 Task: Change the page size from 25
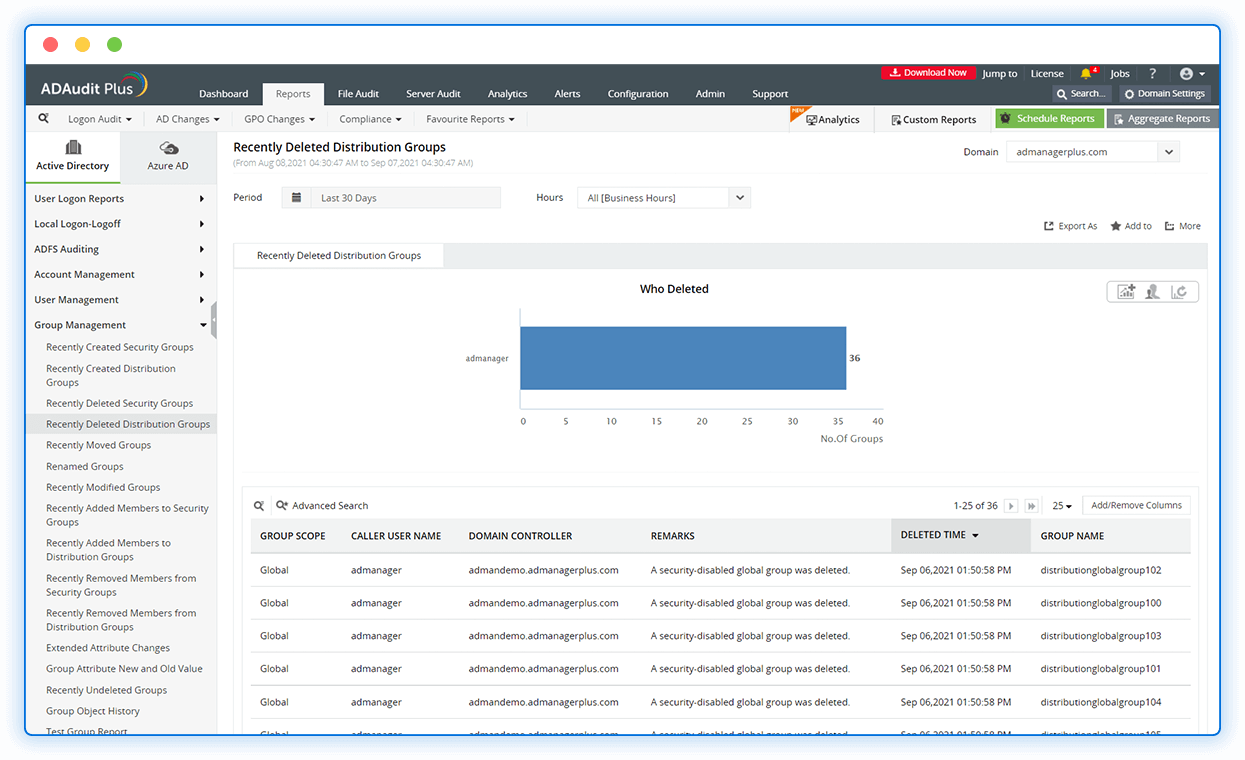[x=1061, y=505]
